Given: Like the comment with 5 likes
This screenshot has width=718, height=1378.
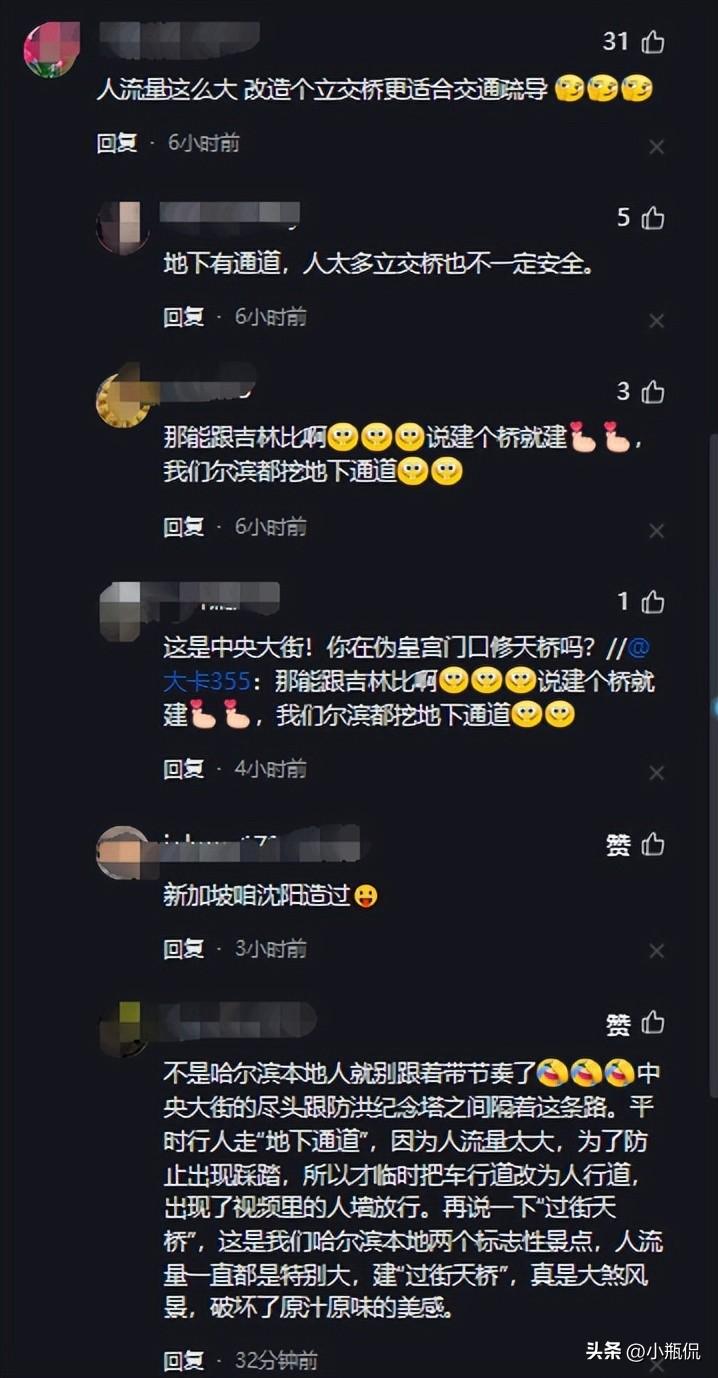Looking at the screenshot, I should (653, 217).
